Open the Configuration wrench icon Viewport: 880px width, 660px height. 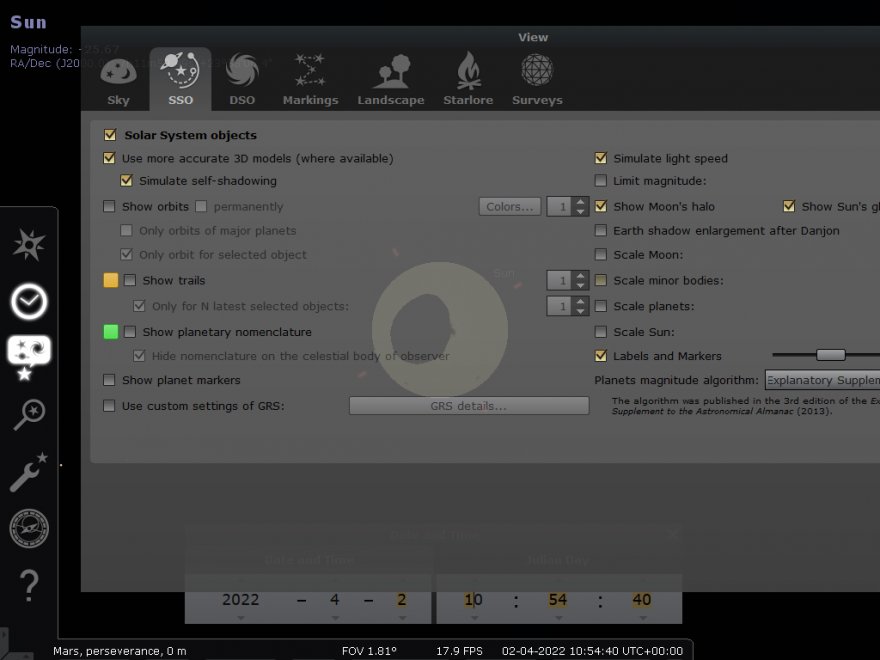(x=29, y=472)
